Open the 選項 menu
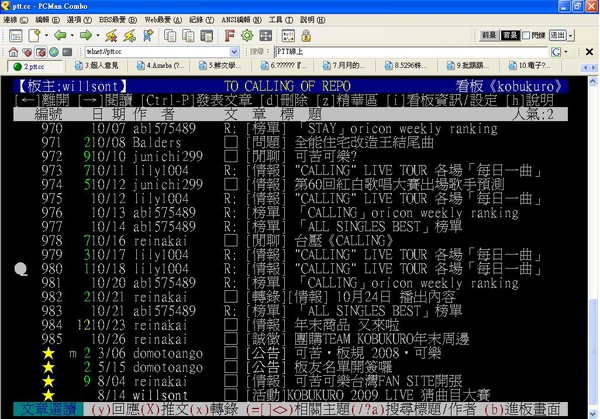The image size is (600, 419). (79, 20)
